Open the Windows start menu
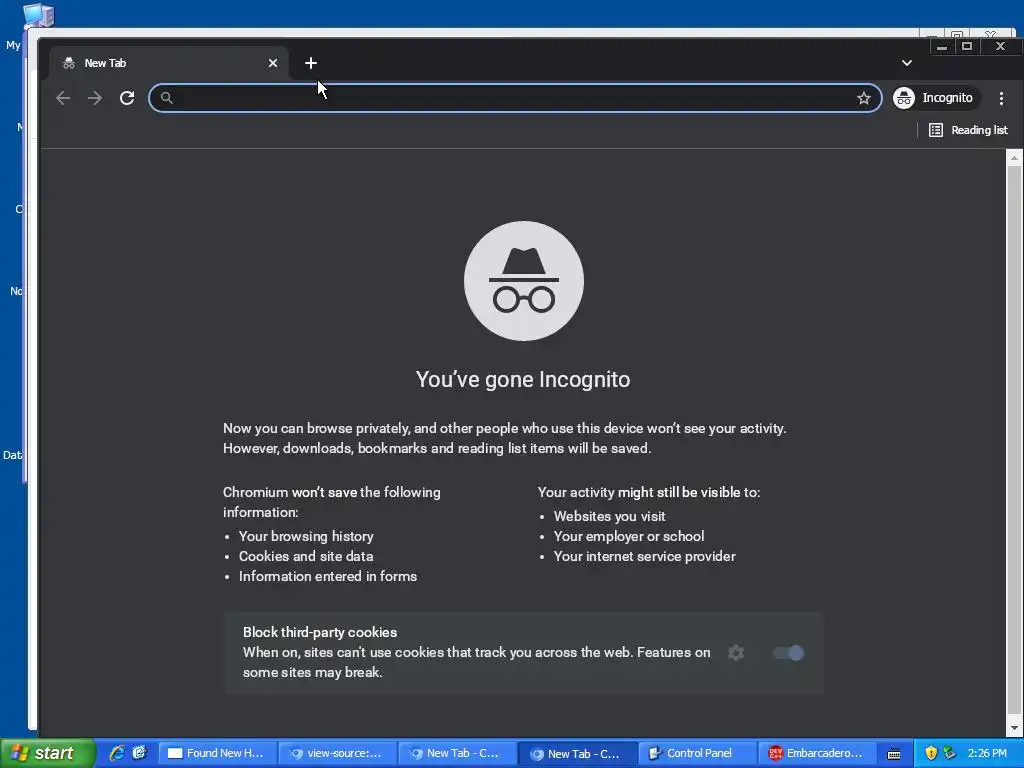Screen dimensions: 1024x768 47,753
